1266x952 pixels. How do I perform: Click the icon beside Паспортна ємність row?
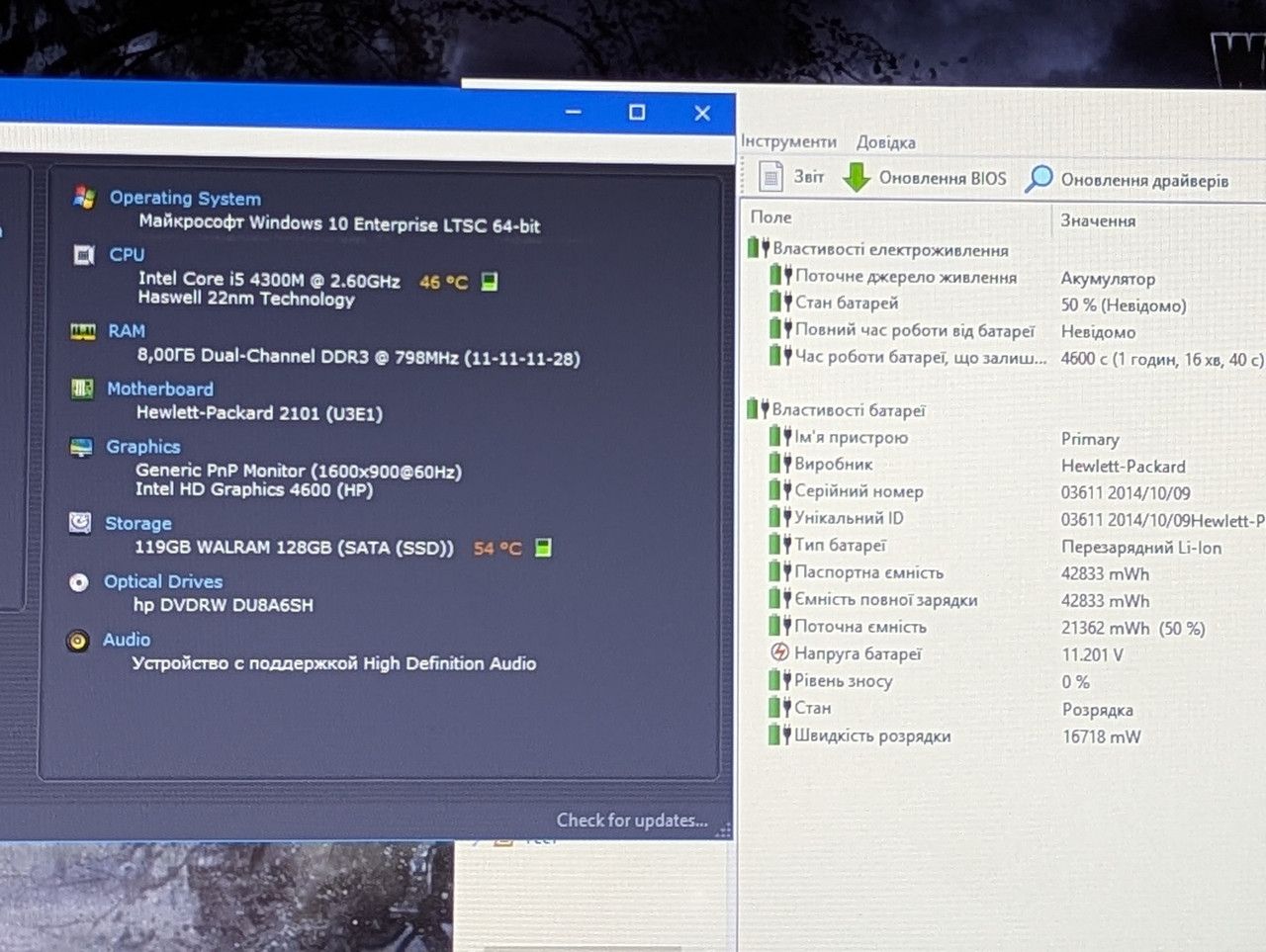780,570
